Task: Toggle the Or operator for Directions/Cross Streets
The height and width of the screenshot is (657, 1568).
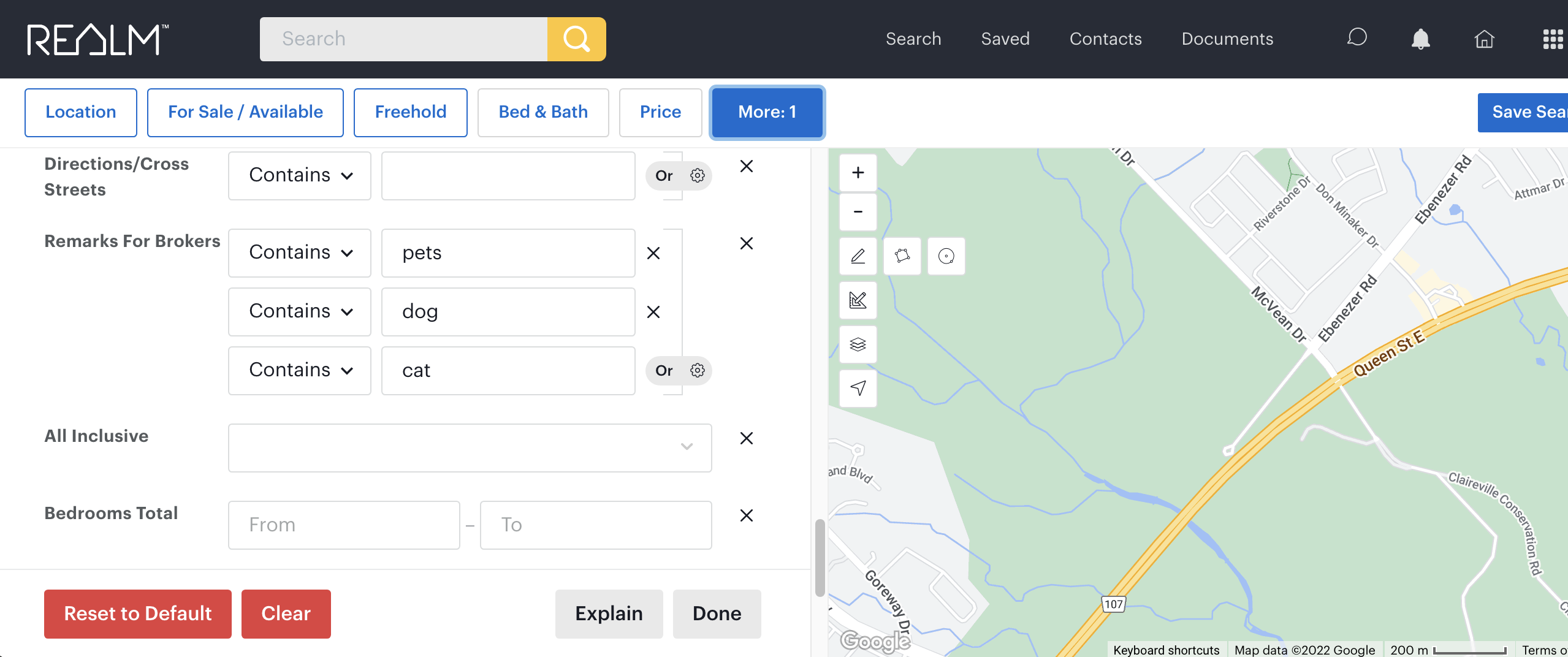Action: (x=664, y=176)
